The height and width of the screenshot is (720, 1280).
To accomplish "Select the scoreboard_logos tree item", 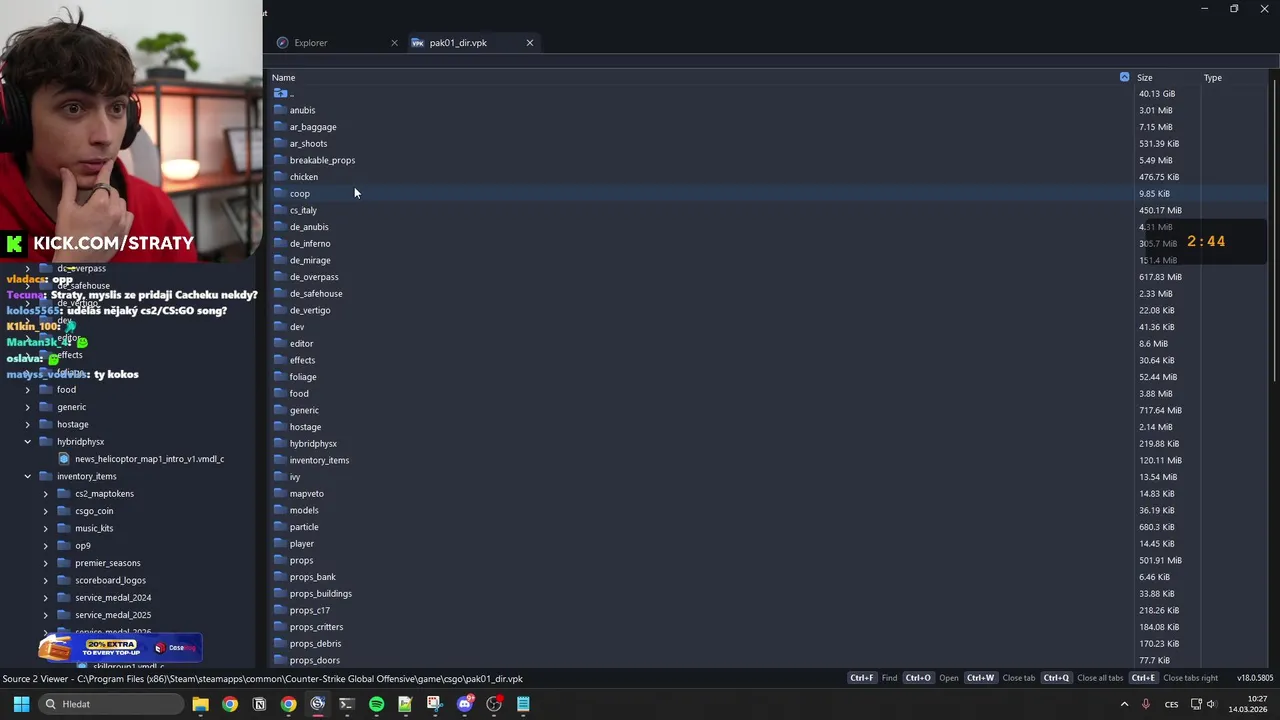I will coord(110,580).
